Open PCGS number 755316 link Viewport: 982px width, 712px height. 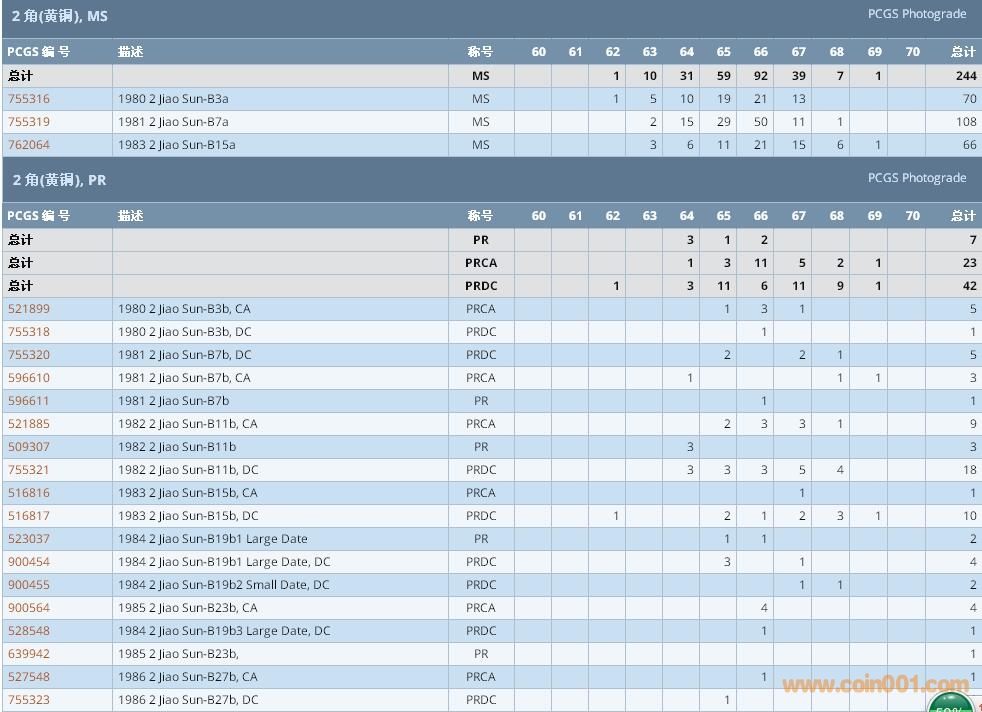click(29, 99)
